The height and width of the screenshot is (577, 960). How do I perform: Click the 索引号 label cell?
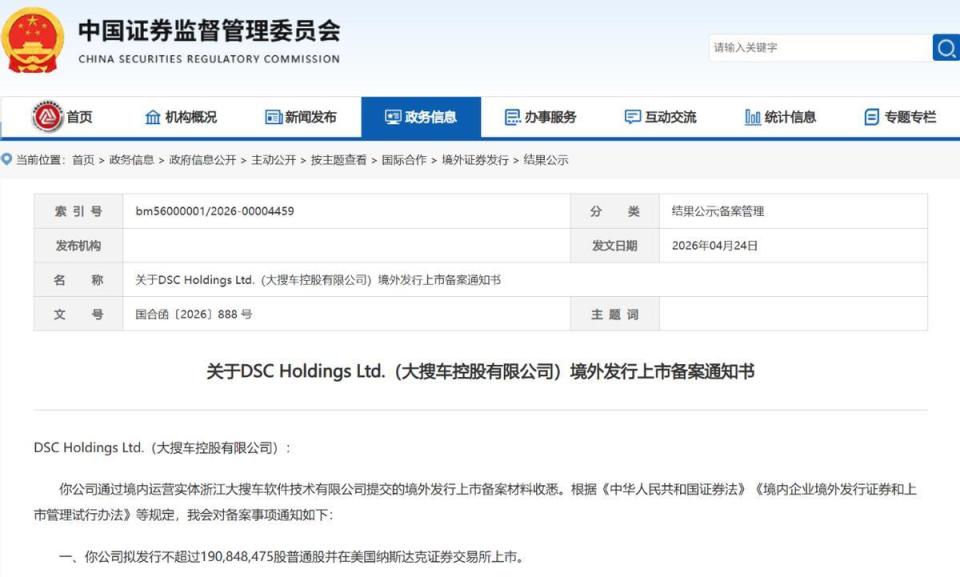coord(78,211)
